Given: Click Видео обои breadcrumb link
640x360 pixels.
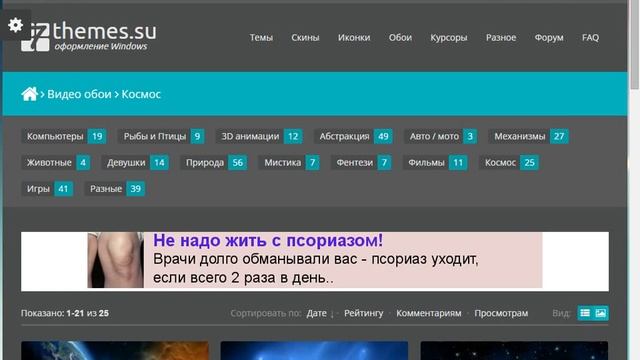Looking at the screenshot, I should click(79, 94).
